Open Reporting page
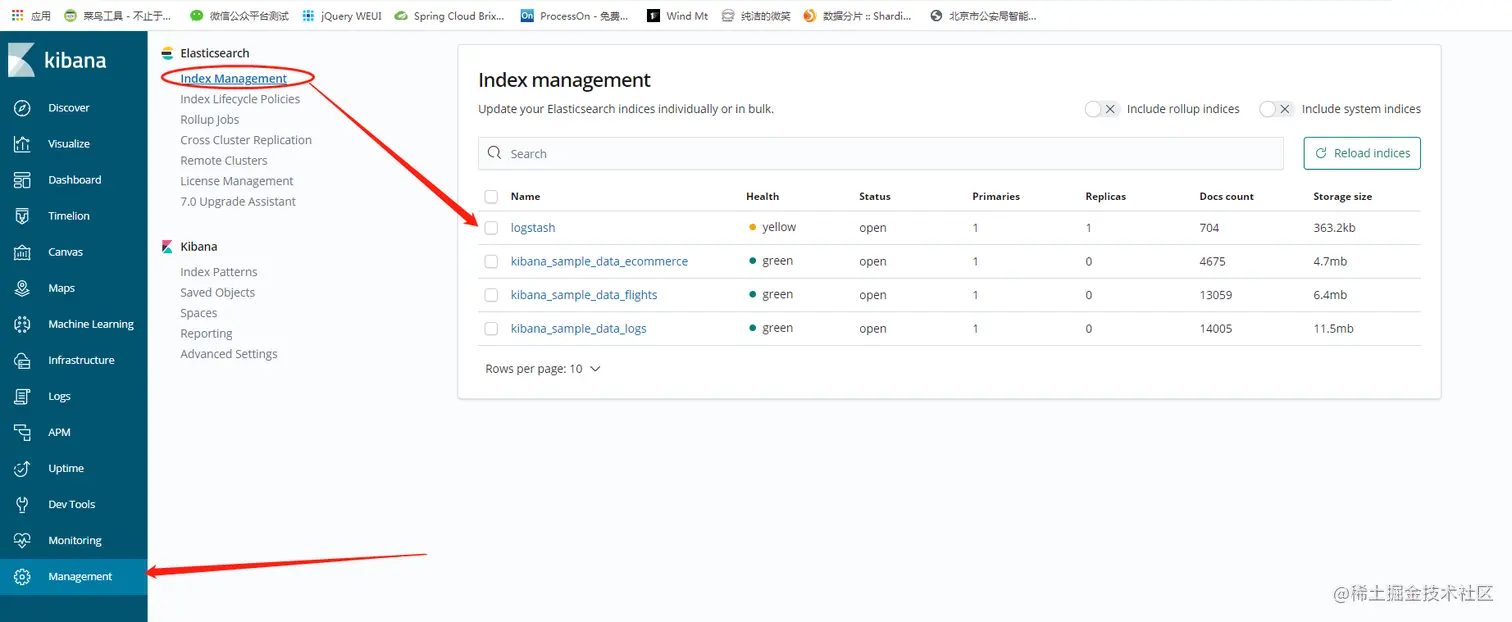Screen dimensions: 1512x622 pyautogui.click(x=206, y=334)
